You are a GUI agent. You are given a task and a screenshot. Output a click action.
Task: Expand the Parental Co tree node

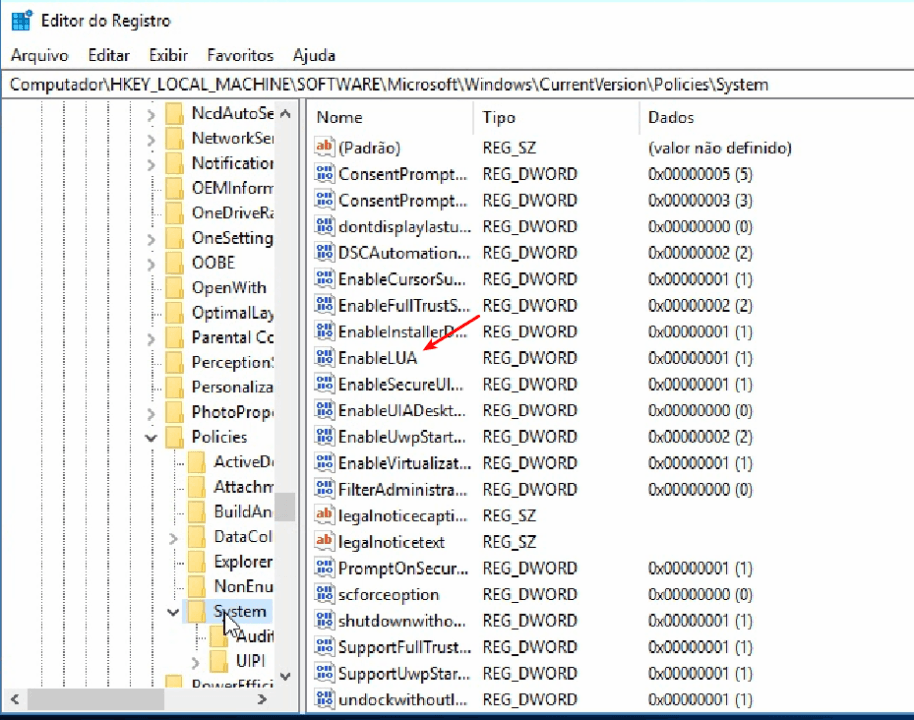tap(151, 339)
